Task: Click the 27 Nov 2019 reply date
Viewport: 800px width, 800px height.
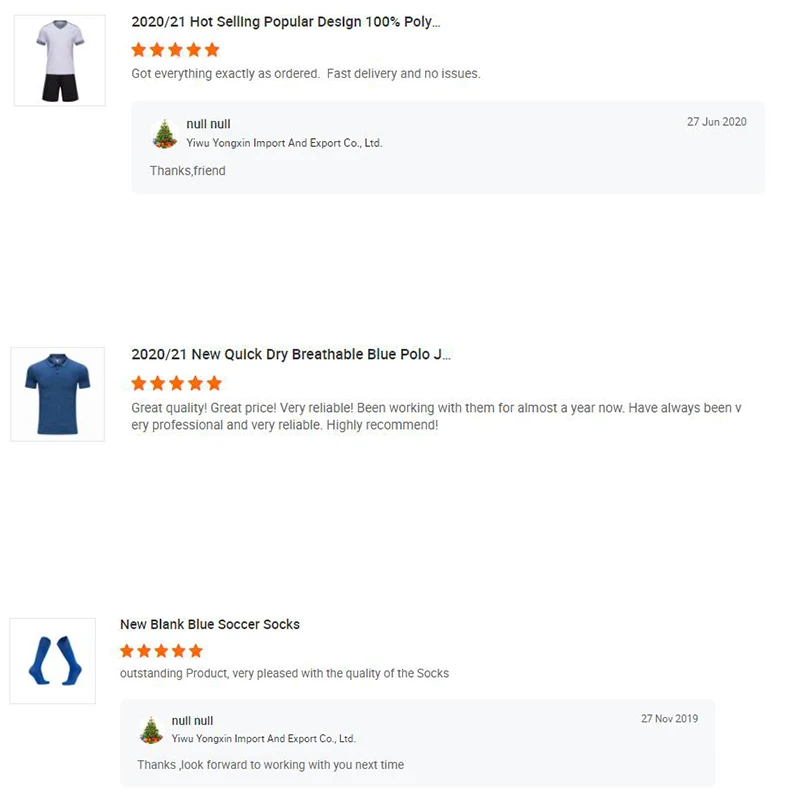Action: [x=669, y=719]
